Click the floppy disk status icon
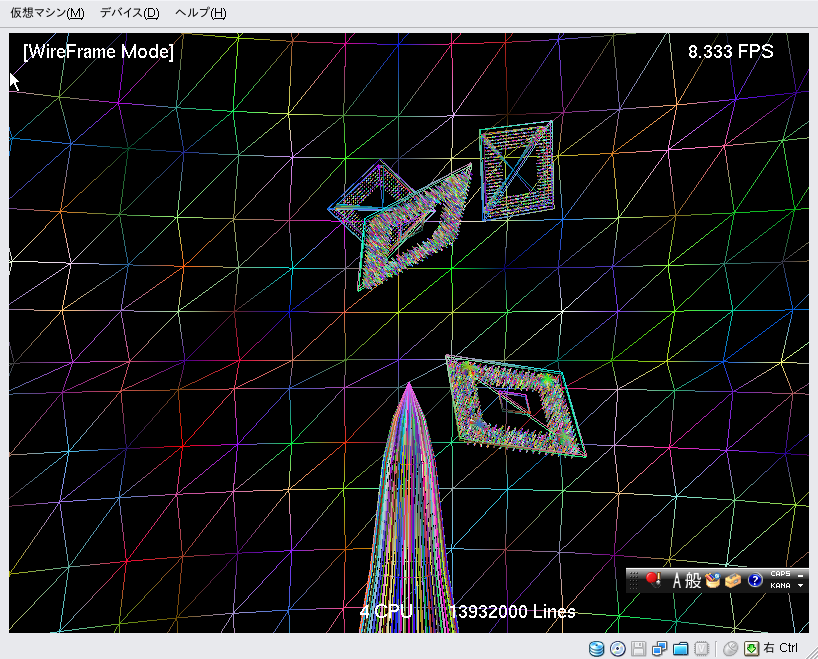Viewport: 818px width, 659px height. (x=639, y=648)
